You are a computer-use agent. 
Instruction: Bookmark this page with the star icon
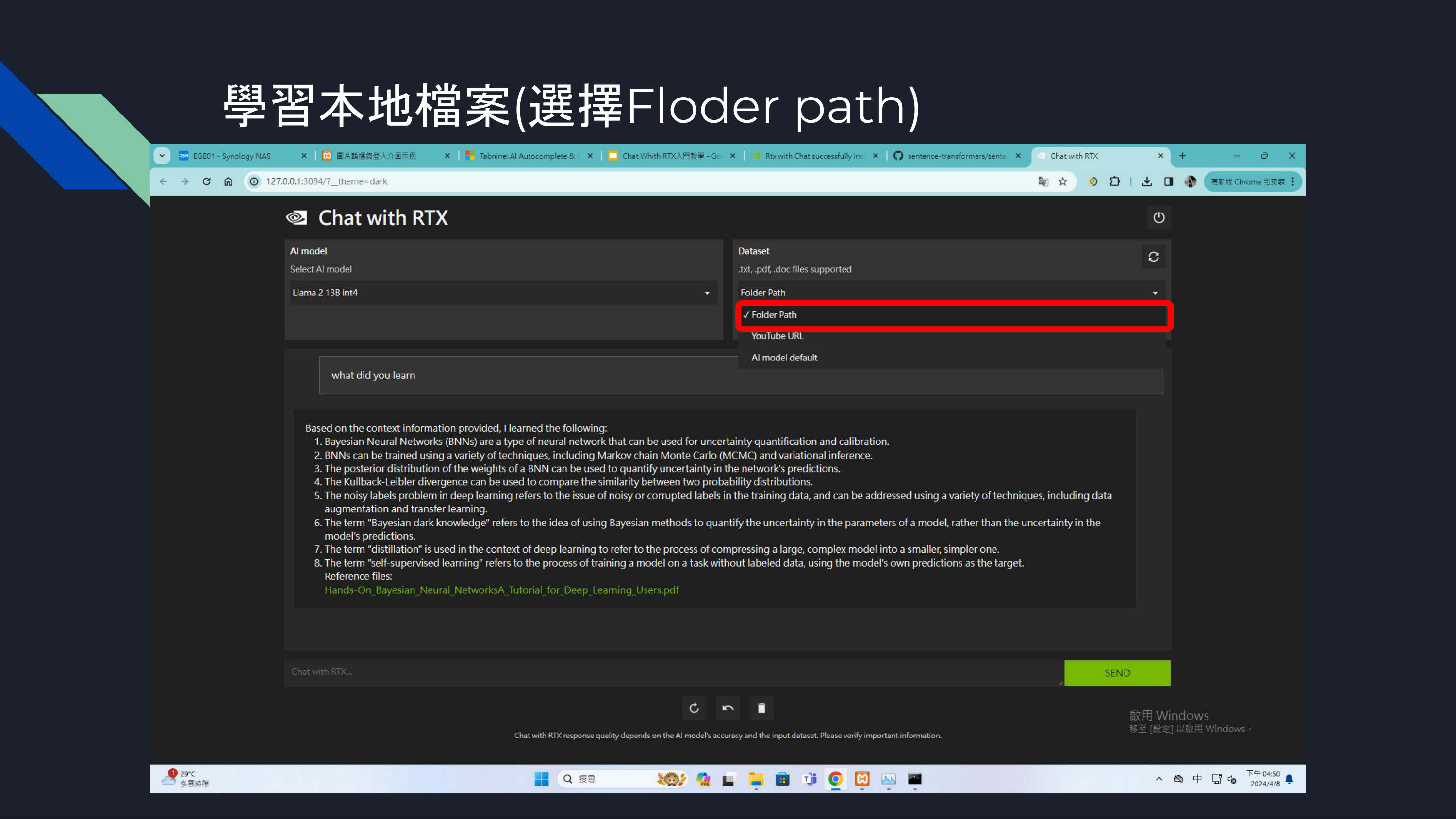(x=1062, y=181)
